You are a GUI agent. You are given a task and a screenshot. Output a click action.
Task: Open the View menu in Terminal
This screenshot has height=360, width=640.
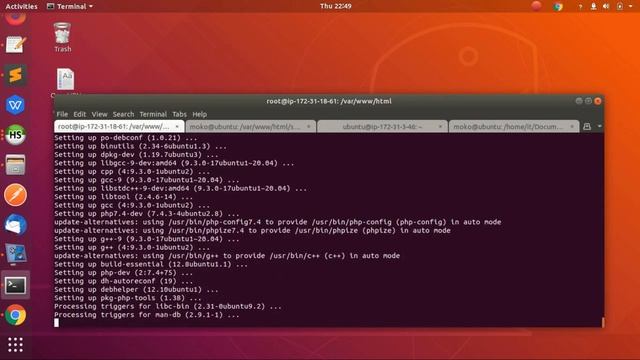99,114
